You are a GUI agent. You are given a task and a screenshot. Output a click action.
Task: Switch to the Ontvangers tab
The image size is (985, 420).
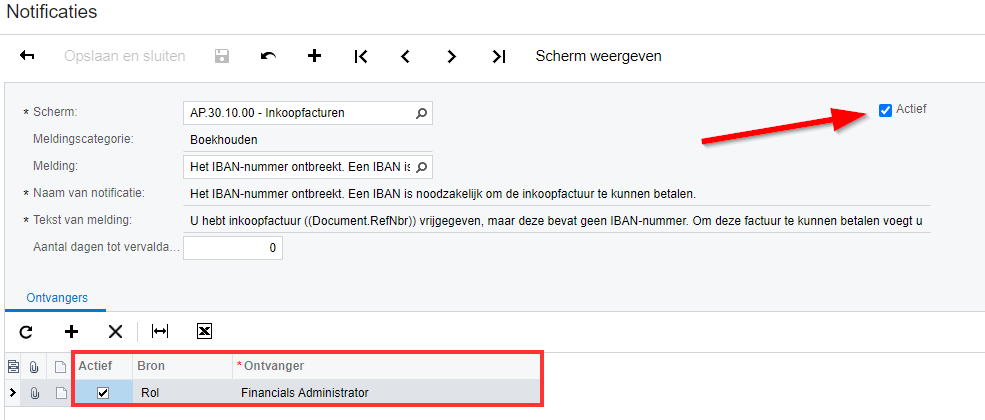click(x=56, y=297)
